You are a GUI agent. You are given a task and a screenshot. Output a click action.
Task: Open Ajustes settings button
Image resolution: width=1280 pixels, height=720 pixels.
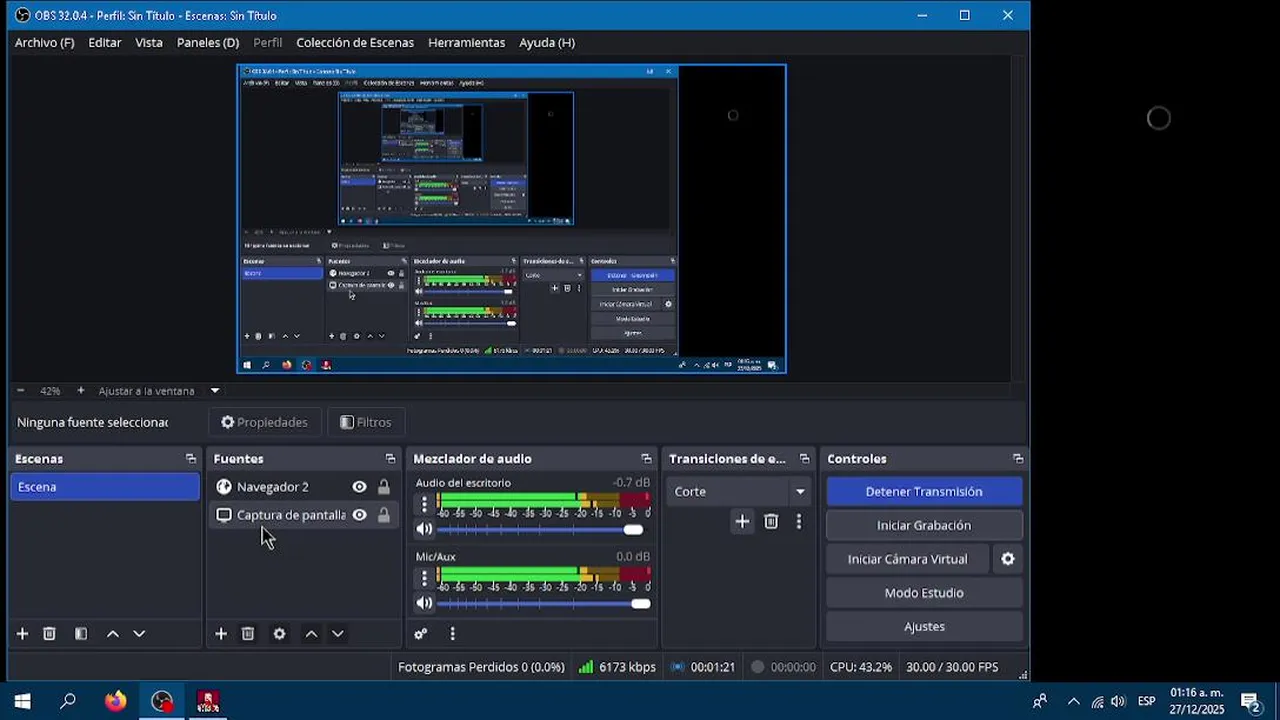(x=924, y=626)
